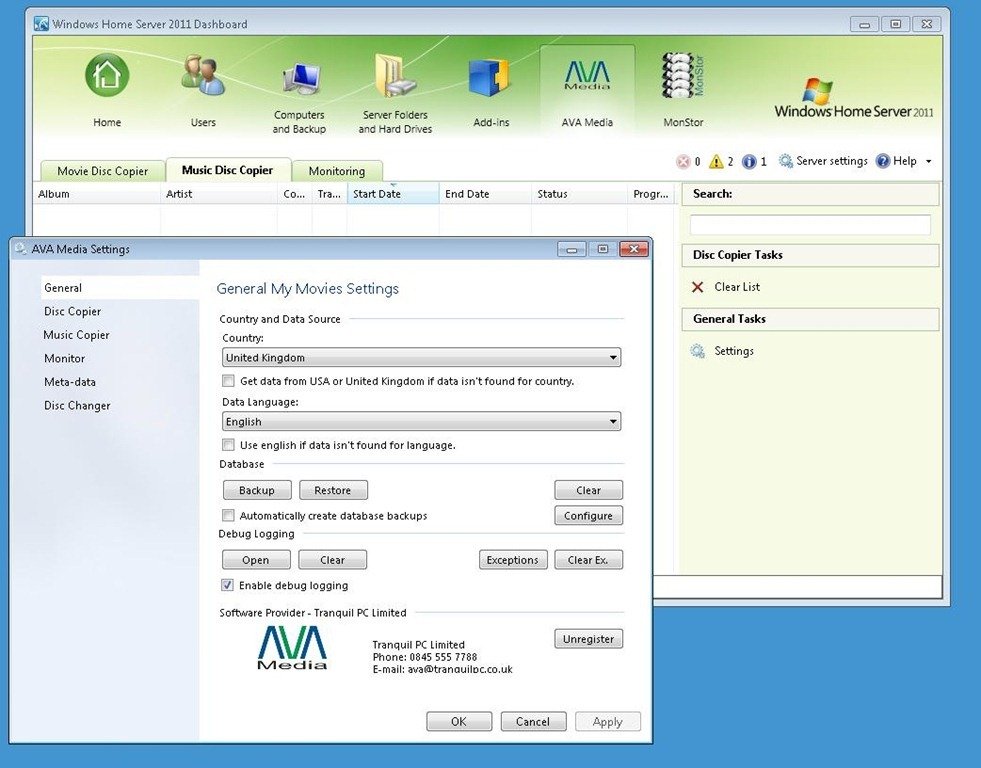981x768 pixels.
Task: Click Cancel in AVA Media Settings
Action: [533, 721]
